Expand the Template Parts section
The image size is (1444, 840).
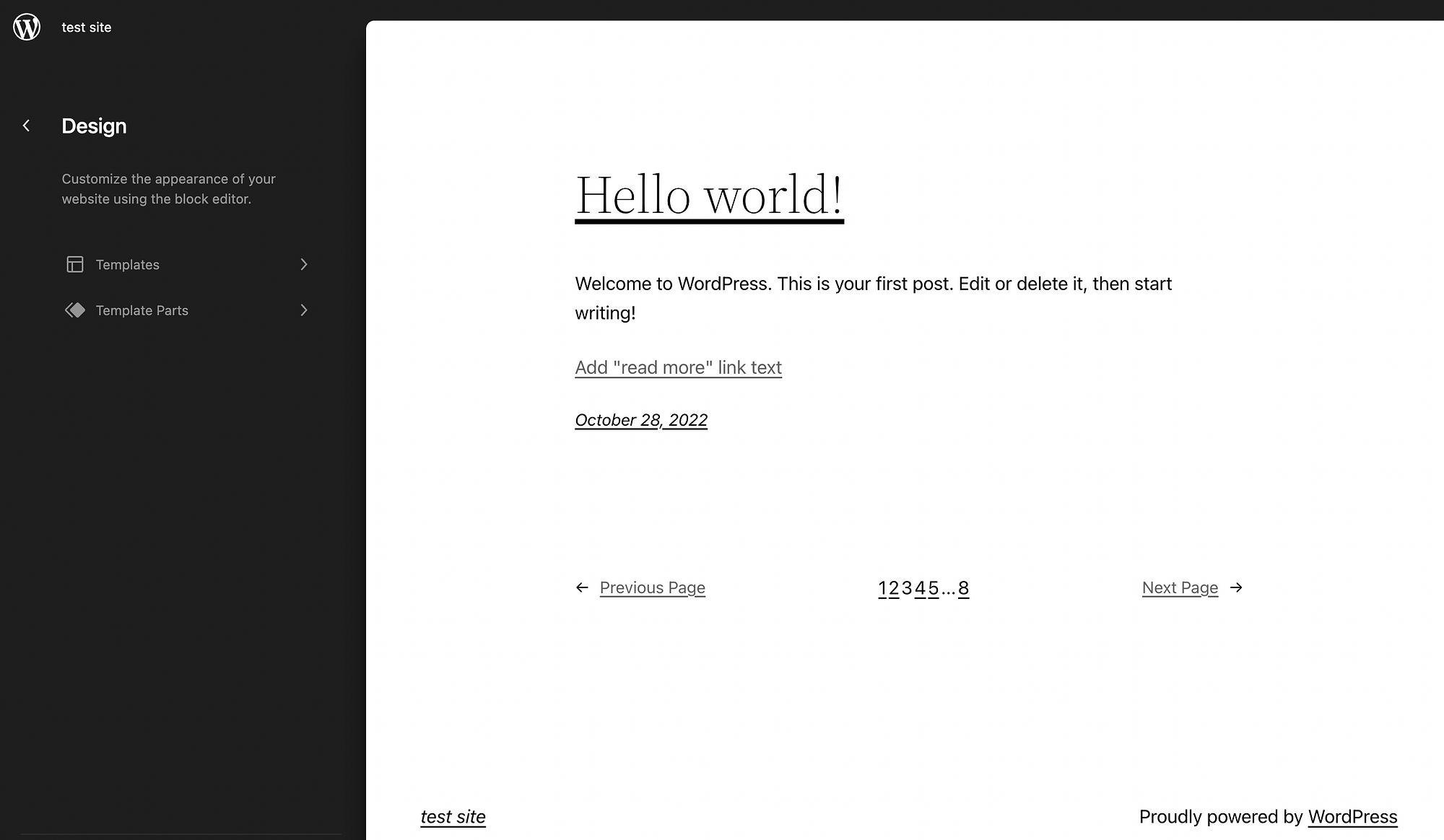pos(303,310)
